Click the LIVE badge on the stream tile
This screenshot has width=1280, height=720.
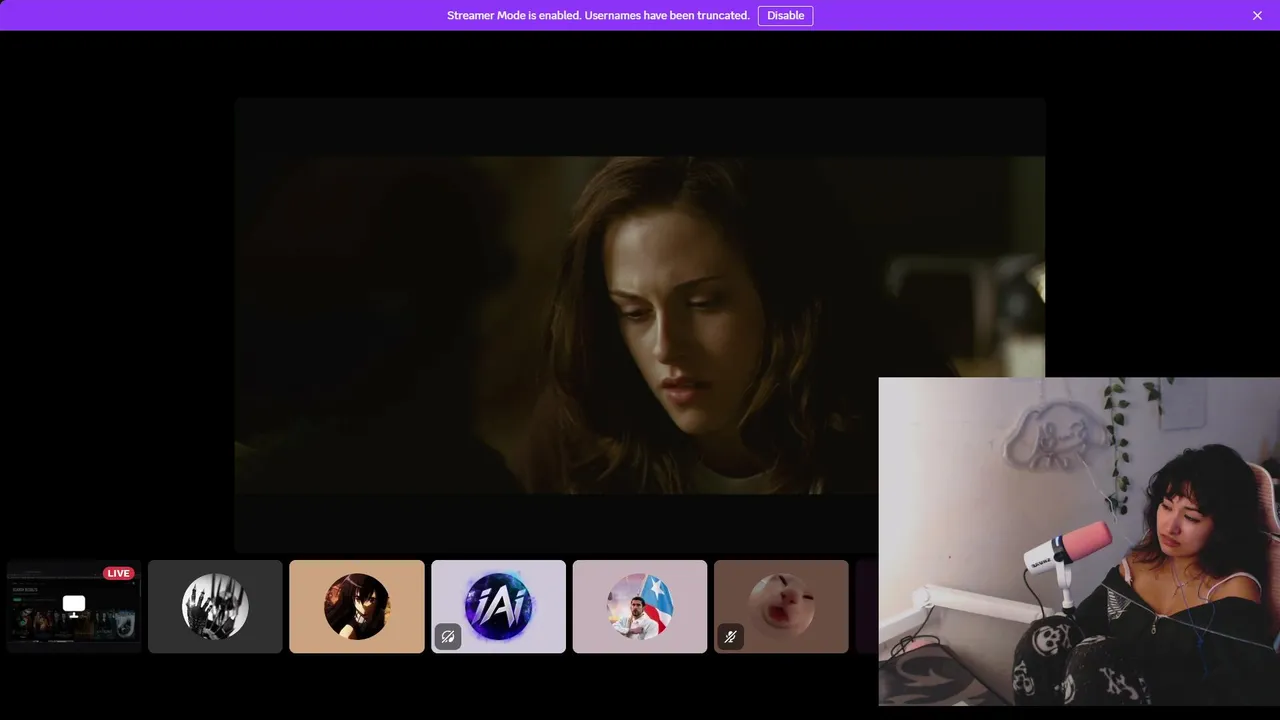click(118, 573)
